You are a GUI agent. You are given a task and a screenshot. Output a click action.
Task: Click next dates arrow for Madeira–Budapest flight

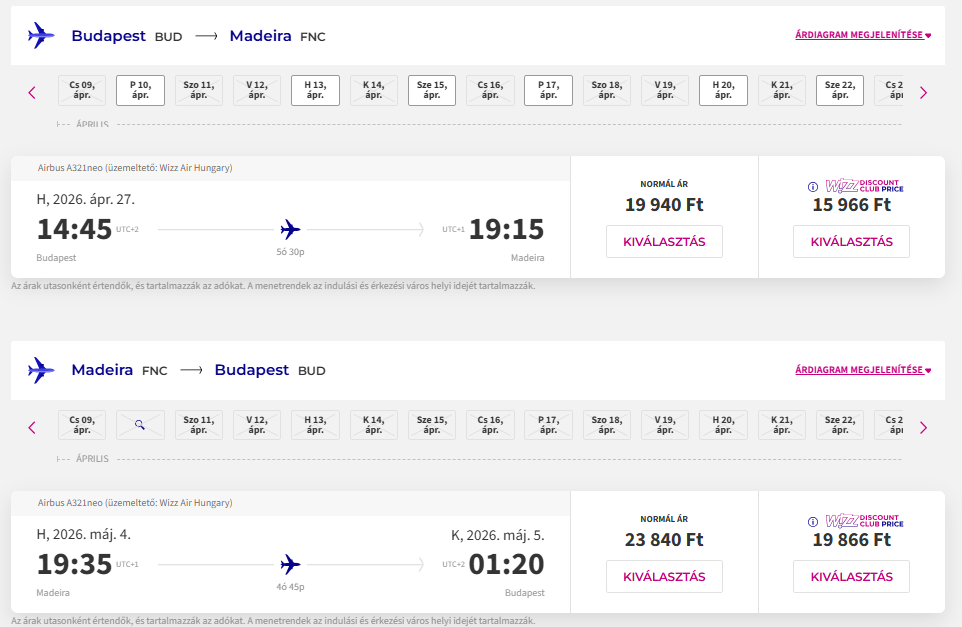pos(923,427)
